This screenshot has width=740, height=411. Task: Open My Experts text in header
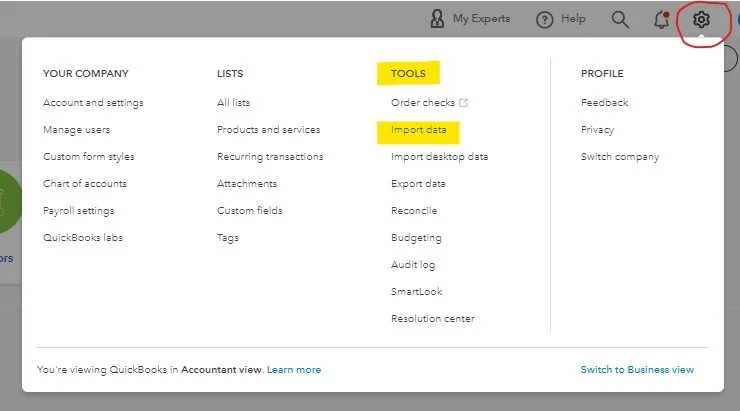click(481, 19)
